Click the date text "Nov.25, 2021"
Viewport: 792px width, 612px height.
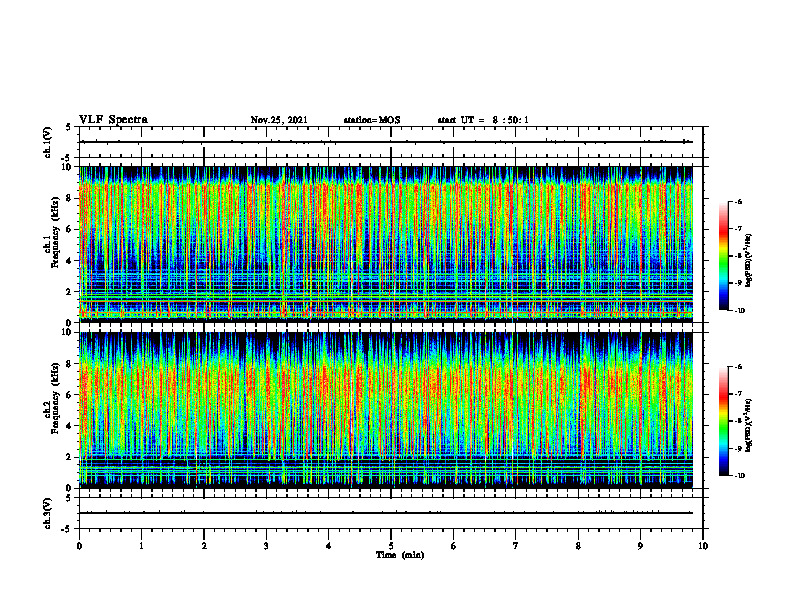point(279,120)
